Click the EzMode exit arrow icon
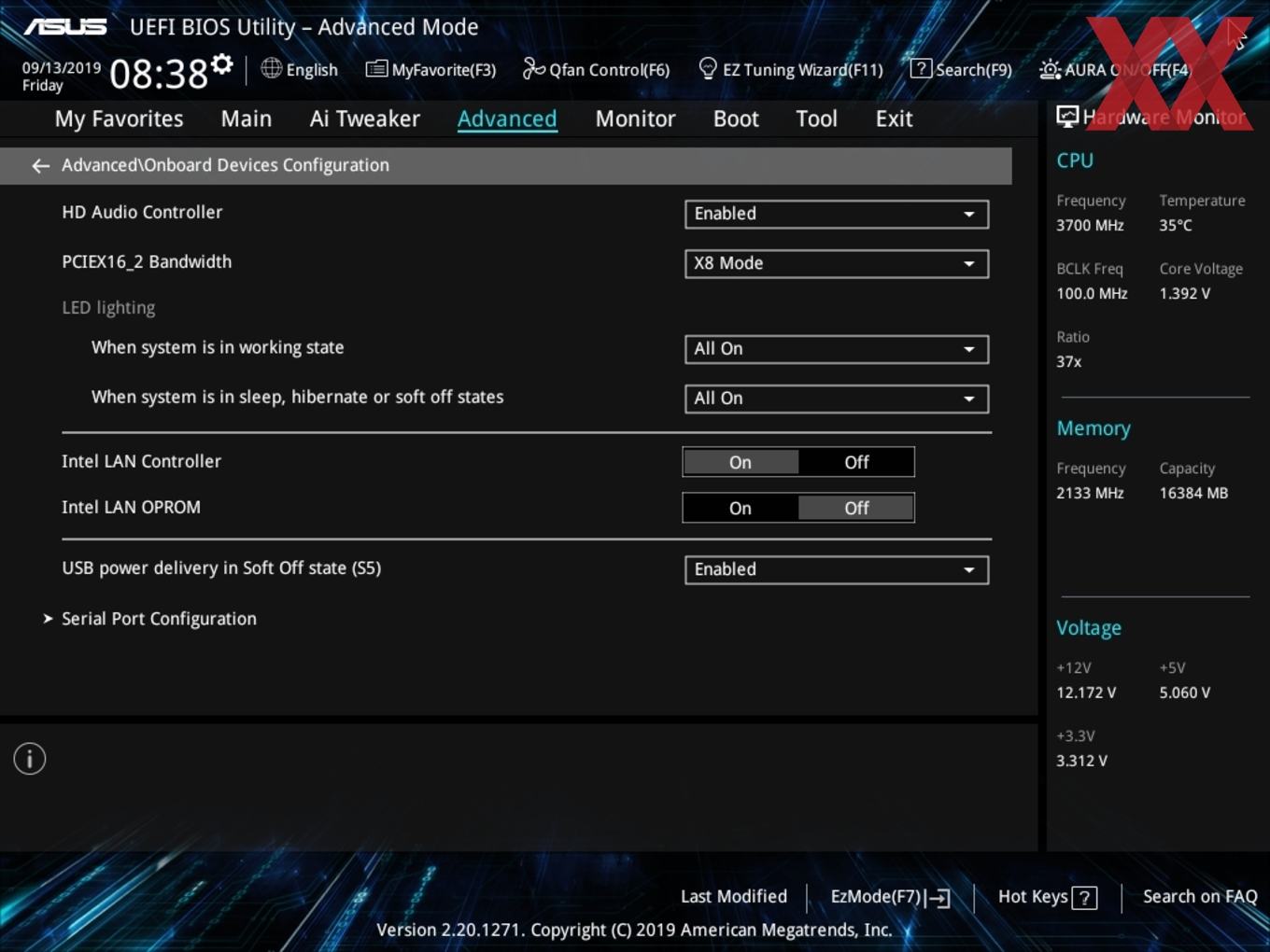Image resolution: width=1270 pixels, height=952 pixels. pos(939,898)
